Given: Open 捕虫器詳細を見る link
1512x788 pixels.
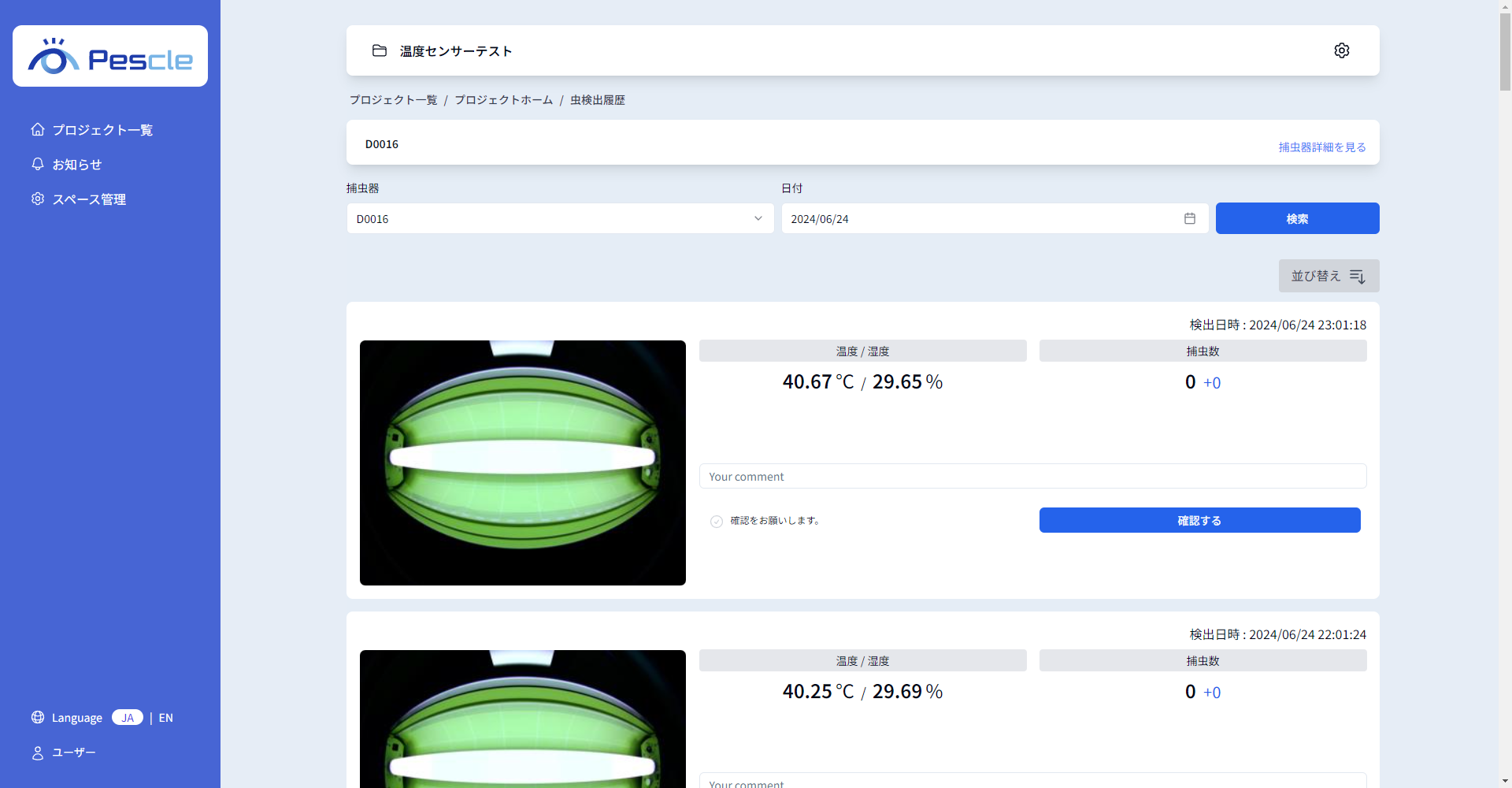Looking at the screenshot, I should [1321, 147].
